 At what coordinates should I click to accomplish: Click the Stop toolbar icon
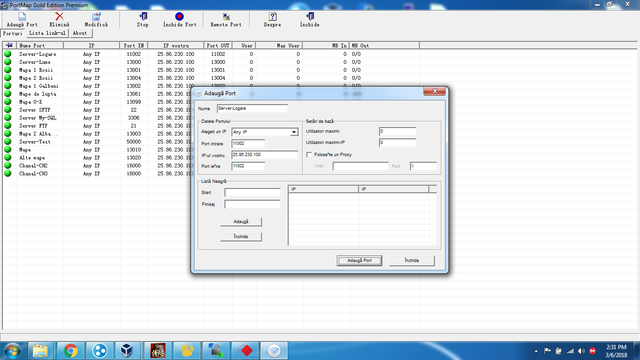(143, 16)
